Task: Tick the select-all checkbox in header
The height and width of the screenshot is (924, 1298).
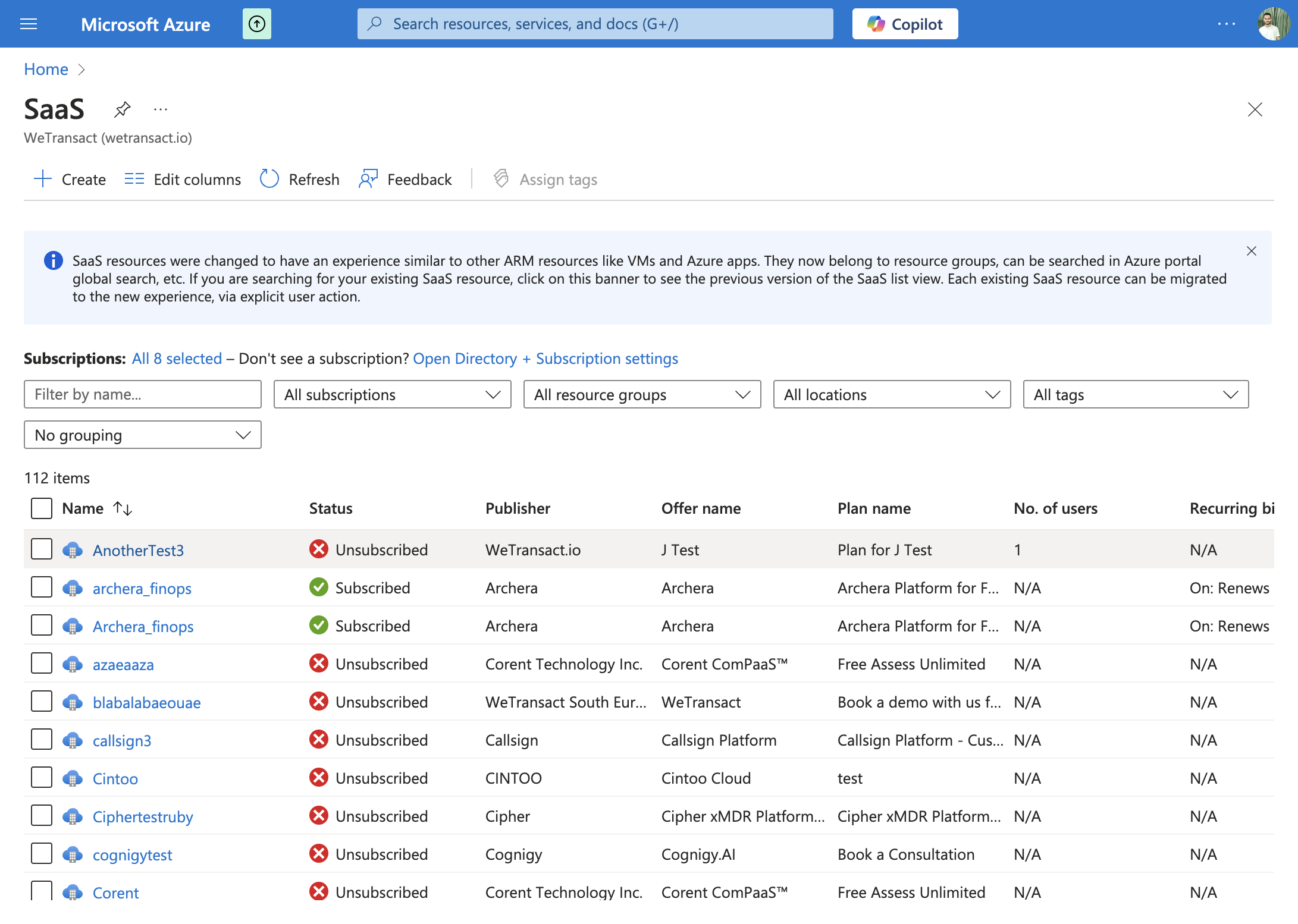Action: pyautogui.click(x=42, y=508)
